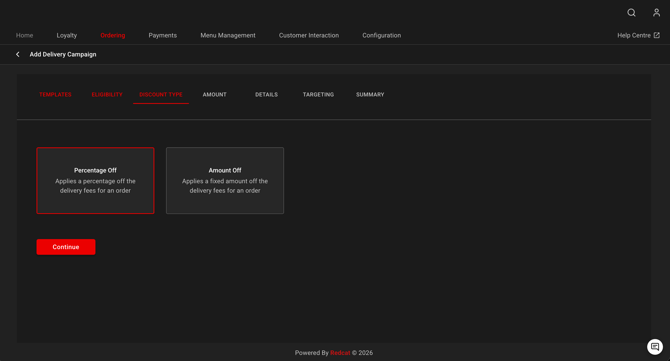The height and width of the screenshot is (361, 670).
Task: Open the Payments menu
Action: click(x=162, y=35)
